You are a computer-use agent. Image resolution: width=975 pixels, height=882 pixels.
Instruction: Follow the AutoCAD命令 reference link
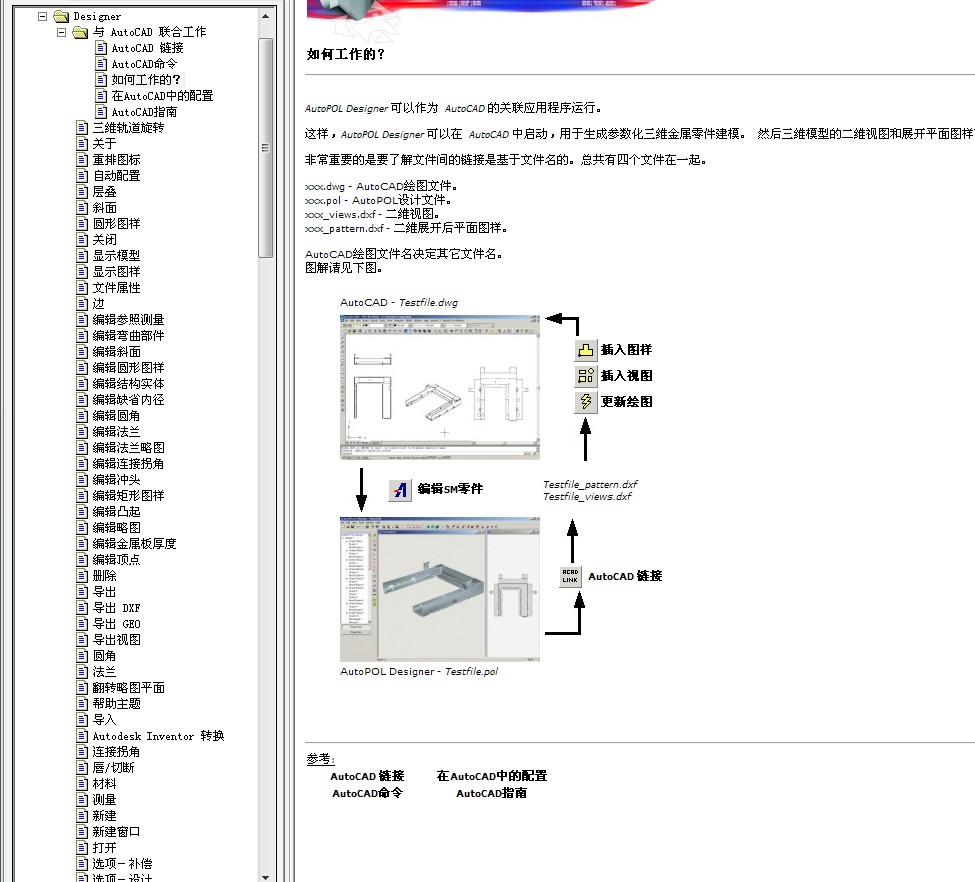(x=367, y=793)
